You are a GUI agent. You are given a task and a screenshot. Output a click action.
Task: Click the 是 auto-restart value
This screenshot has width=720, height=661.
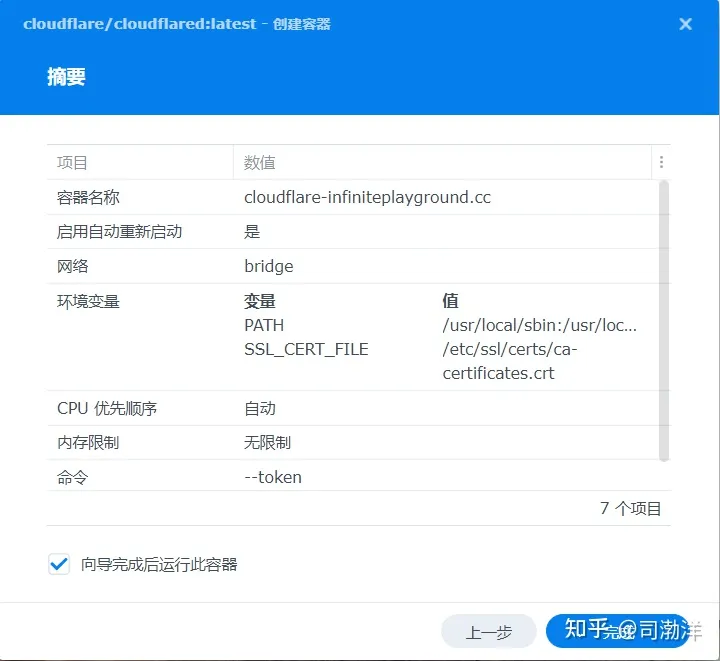pyautogui.click(x=252, y=231)
